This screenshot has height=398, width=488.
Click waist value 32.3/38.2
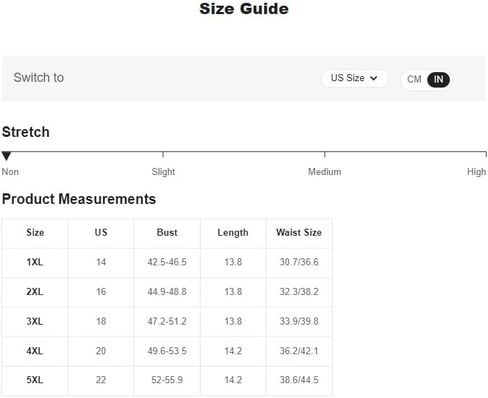click(299, 292)
